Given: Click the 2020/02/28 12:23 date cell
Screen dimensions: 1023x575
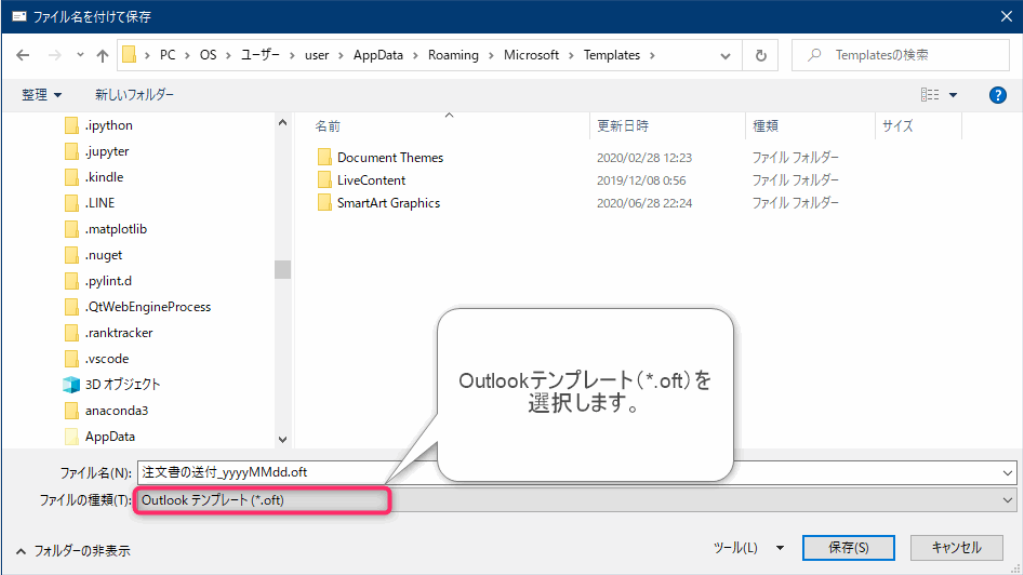Looking at the screenshot, I should pos(644,157).
